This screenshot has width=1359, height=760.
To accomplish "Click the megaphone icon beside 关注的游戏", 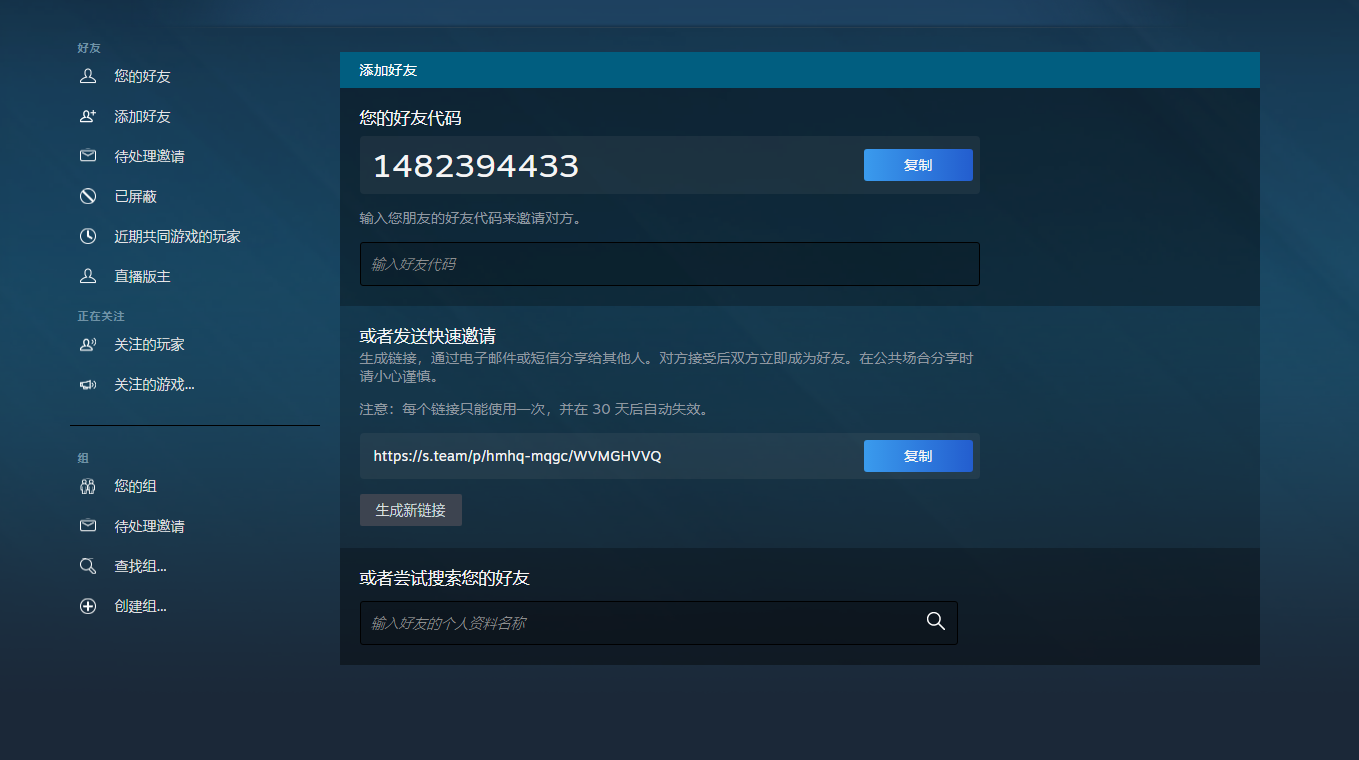I will tap(88, 384).
